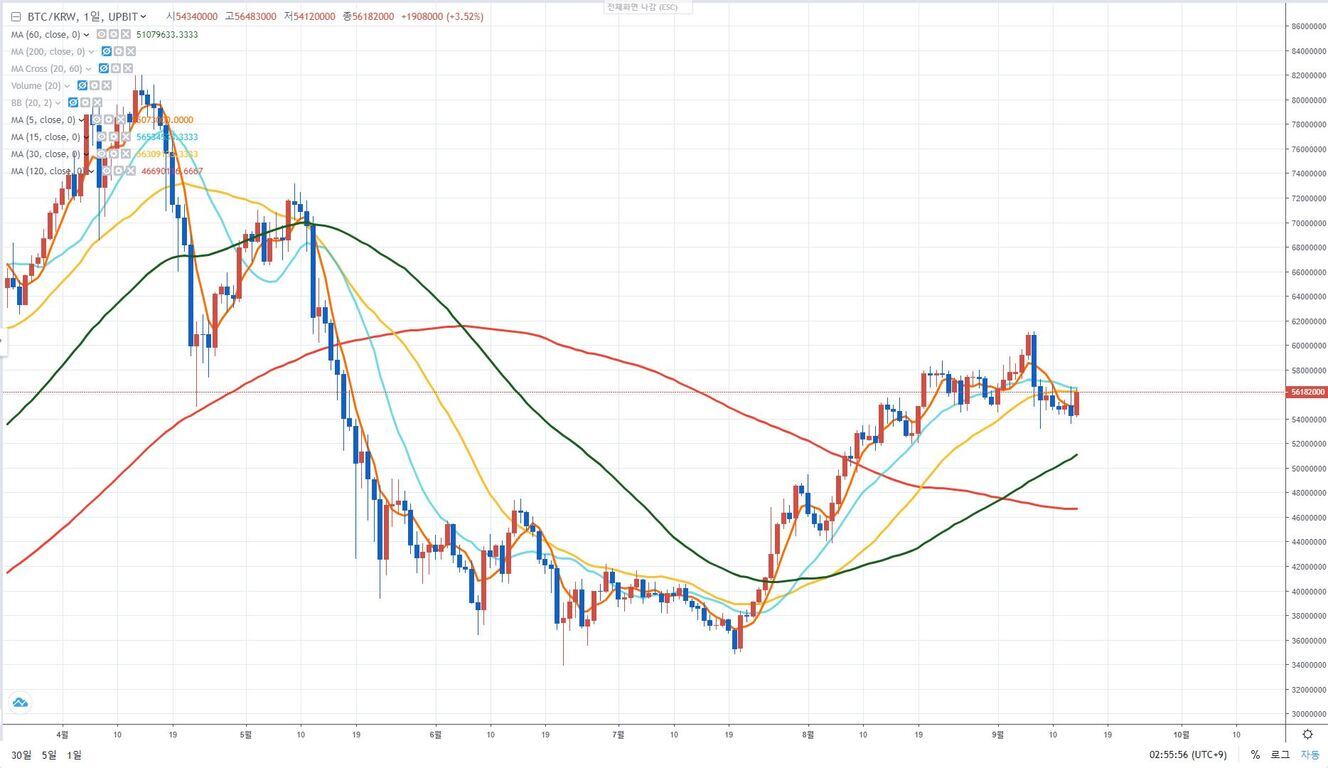This screenshot has height=768, width=1328.
Task: Expand the Volume (20) dropdown arrow
Action: pos(67,86)
